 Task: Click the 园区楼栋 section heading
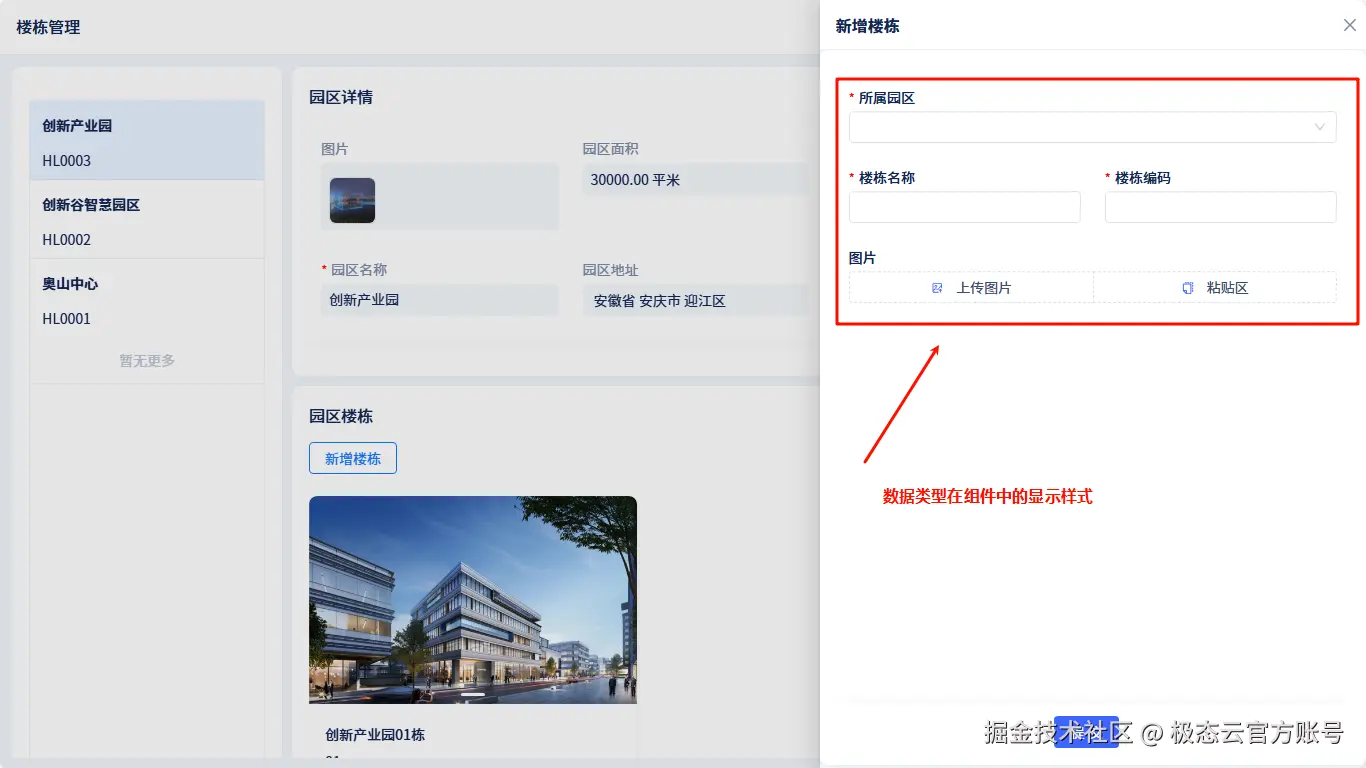(341, 416)
